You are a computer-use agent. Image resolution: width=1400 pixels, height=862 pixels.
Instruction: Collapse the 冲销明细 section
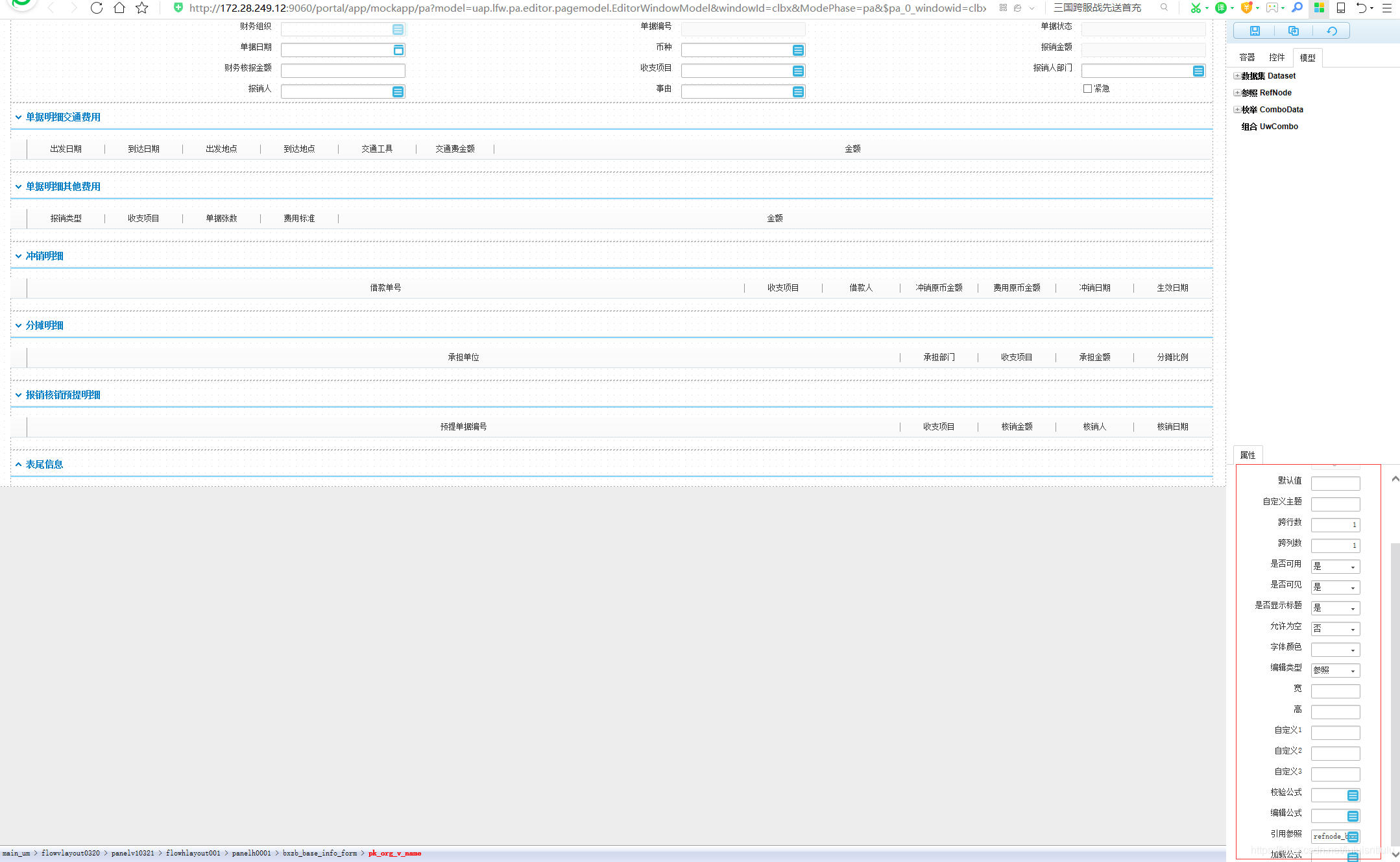(x=18, y=256)
